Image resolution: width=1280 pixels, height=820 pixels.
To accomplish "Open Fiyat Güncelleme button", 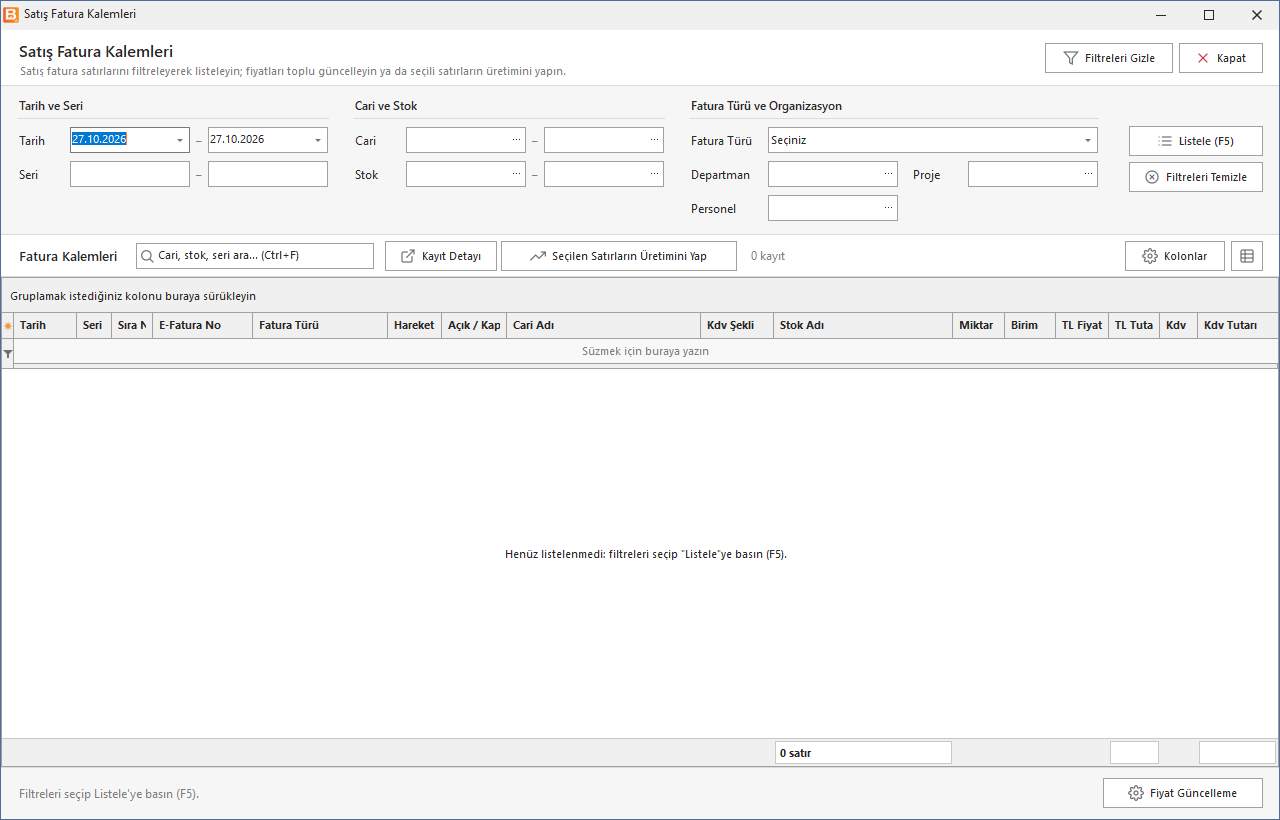I will (x=1183, y=793).
